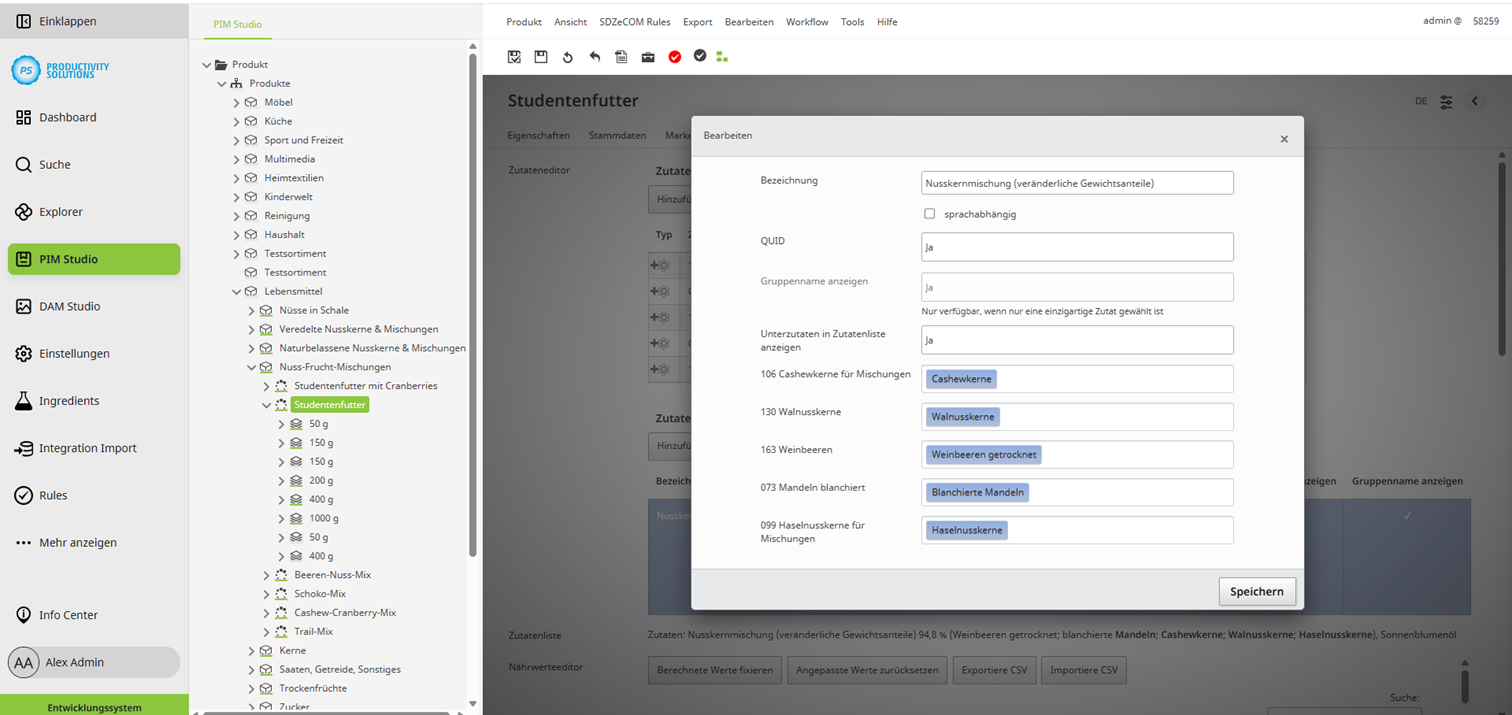Click the Speichern button

1257,591
